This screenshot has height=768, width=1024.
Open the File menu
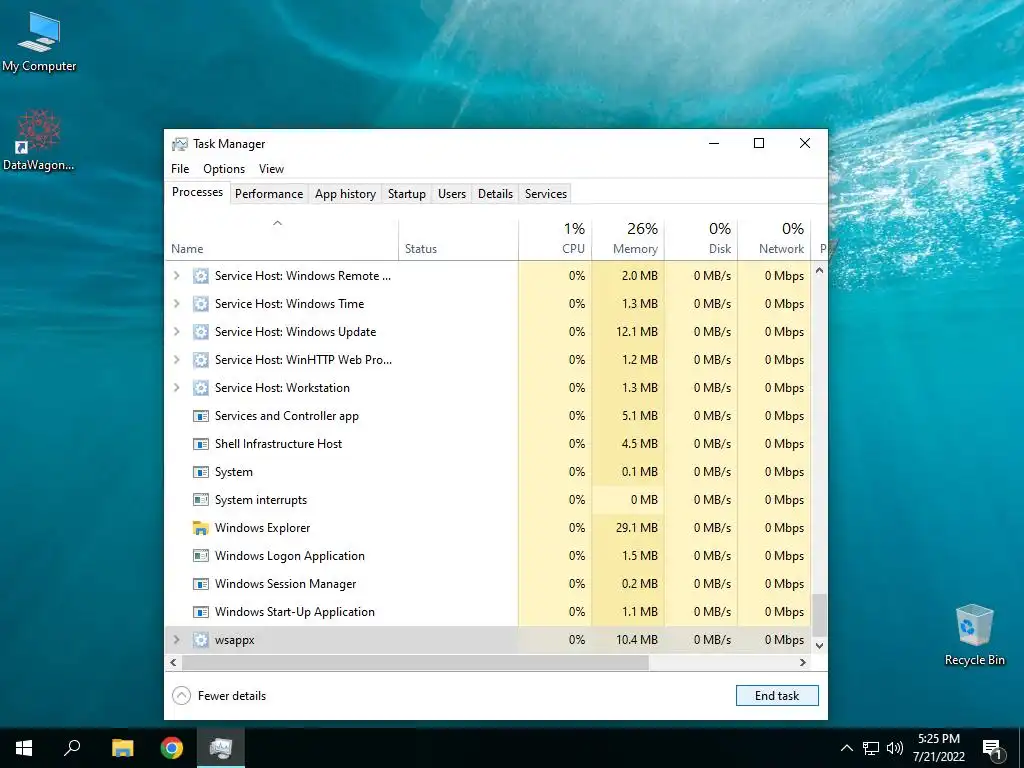pyautogui.click(x=180, y=169)
